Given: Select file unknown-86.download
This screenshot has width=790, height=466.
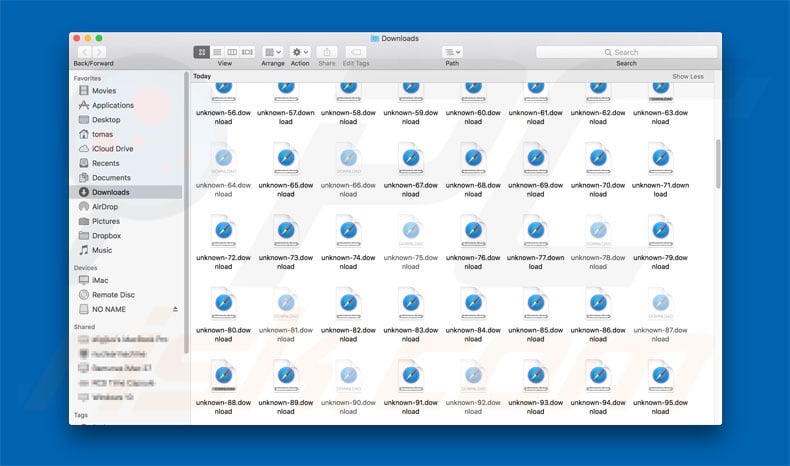Looking at the screenshot, I should coord(598,315).
